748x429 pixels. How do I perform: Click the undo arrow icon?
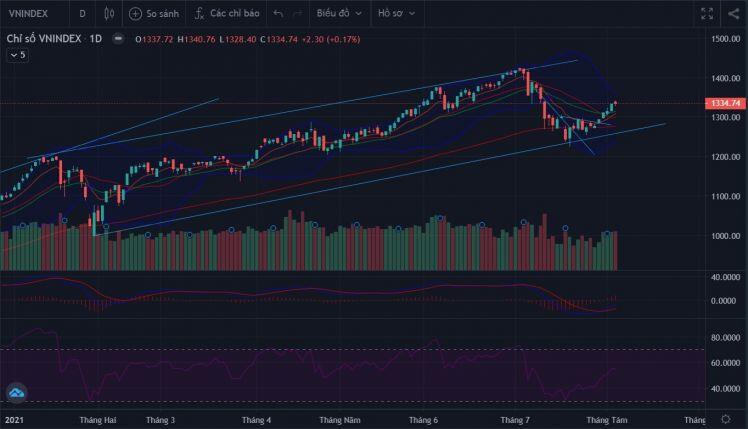(x=279, y=14)
